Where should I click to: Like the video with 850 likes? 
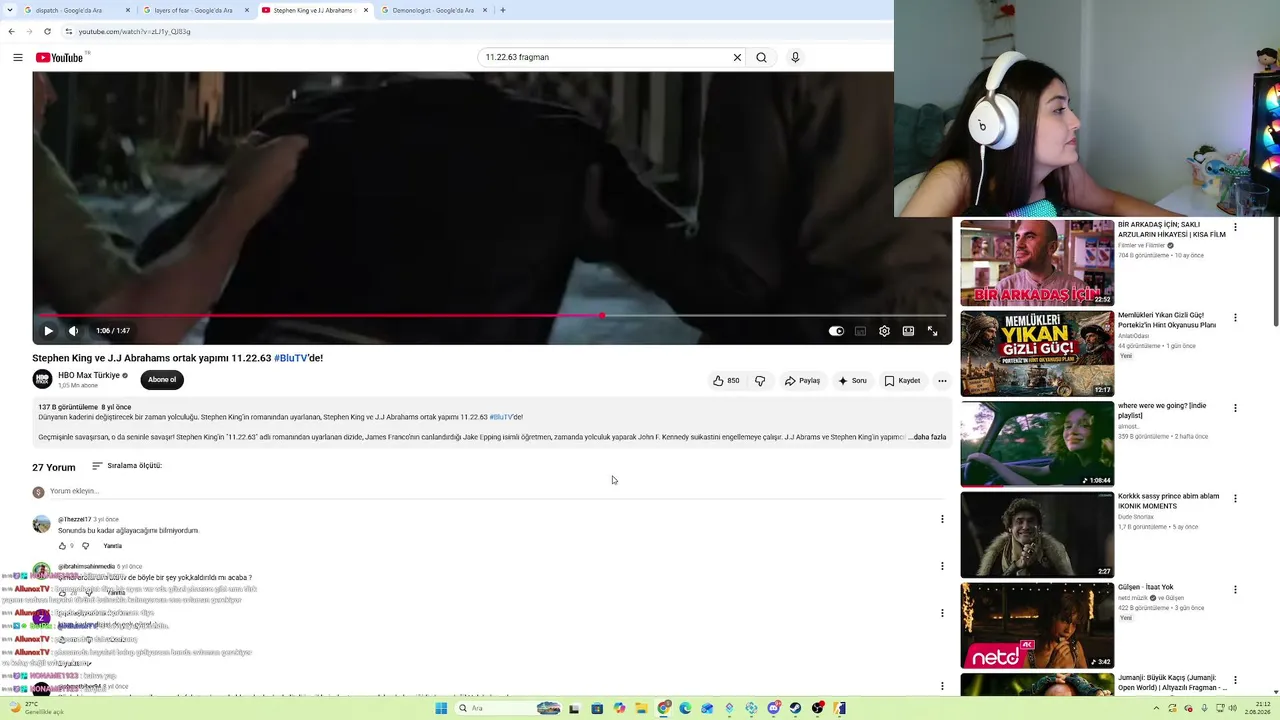coord(726,381)
